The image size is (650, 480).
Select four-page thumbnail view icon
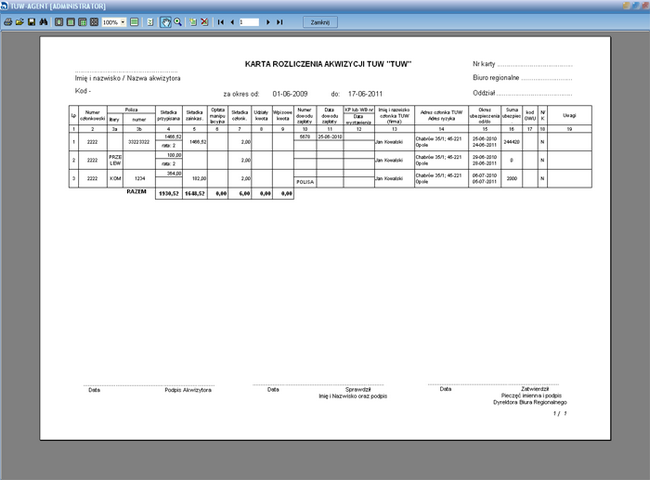tap(94, 22)
